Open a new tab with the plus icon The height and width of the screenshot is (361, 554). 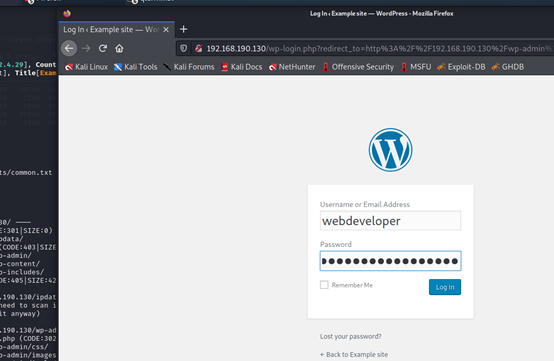pos(183,29)
